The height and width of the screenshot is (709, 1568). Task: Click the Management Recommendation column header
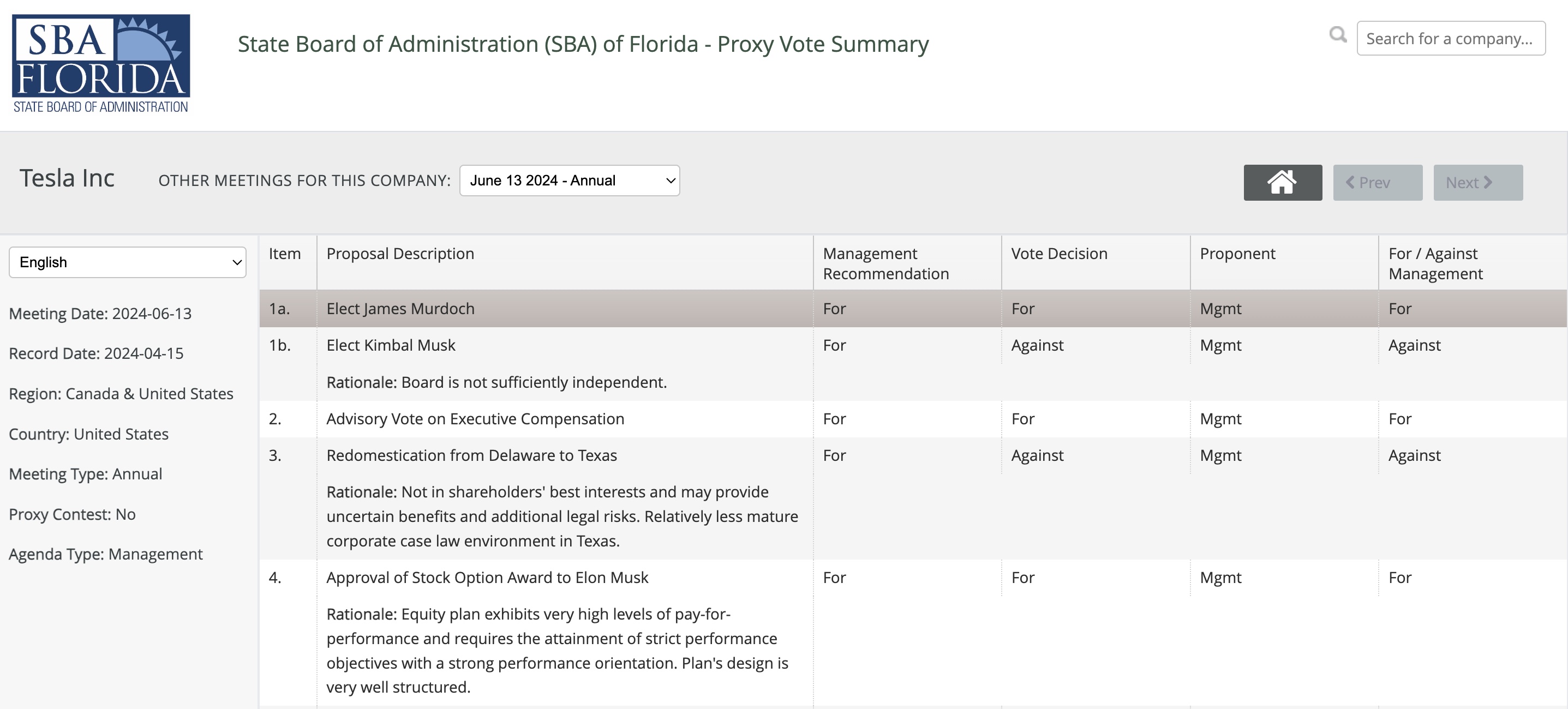[885, 263]
